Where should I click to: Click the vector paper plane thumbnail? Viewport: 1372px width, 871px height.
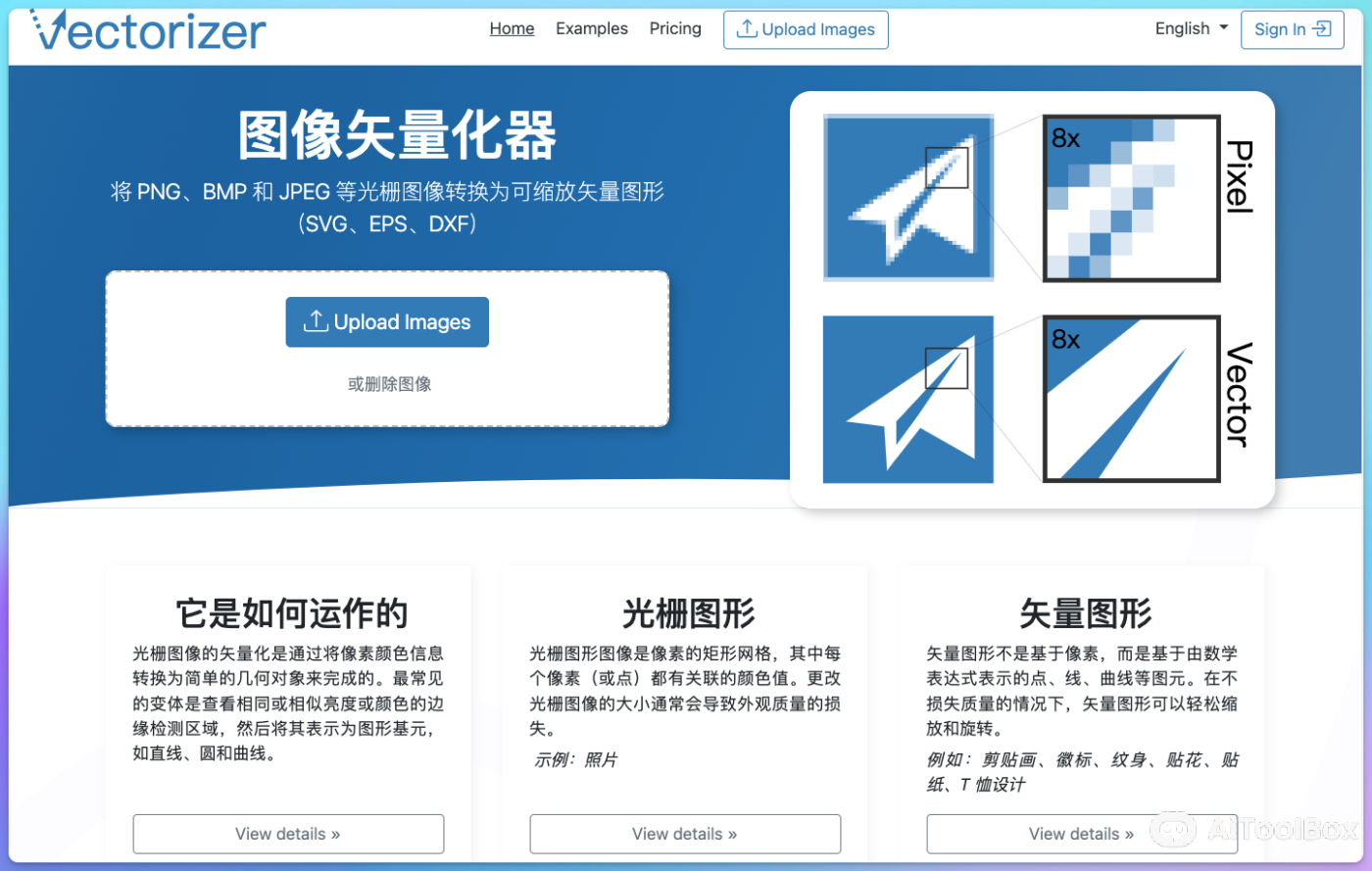[907, 399]
